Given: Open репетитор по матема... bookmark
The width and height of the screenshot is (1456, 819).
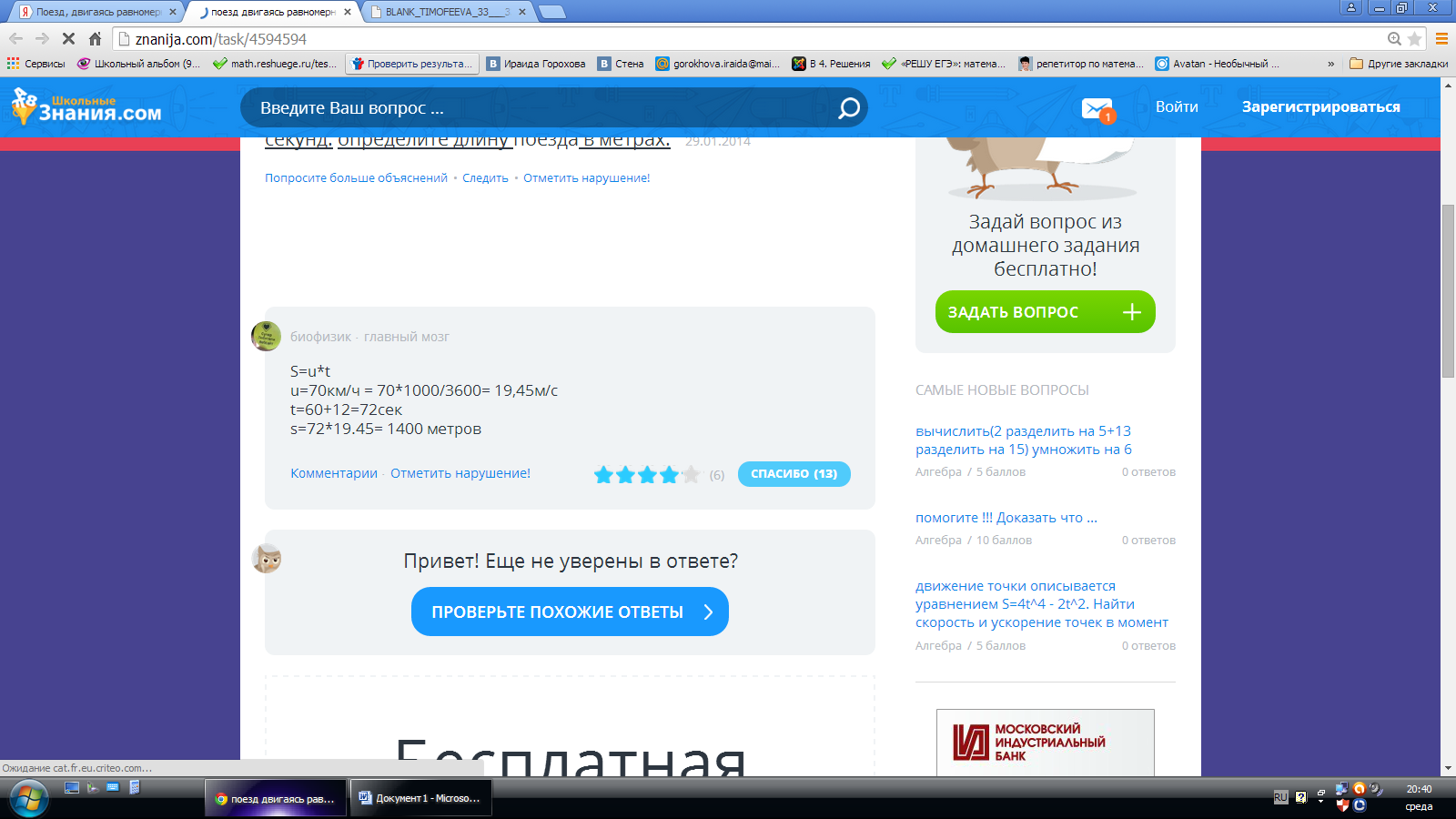Looking at the screenshot, I should (1080, 64).
